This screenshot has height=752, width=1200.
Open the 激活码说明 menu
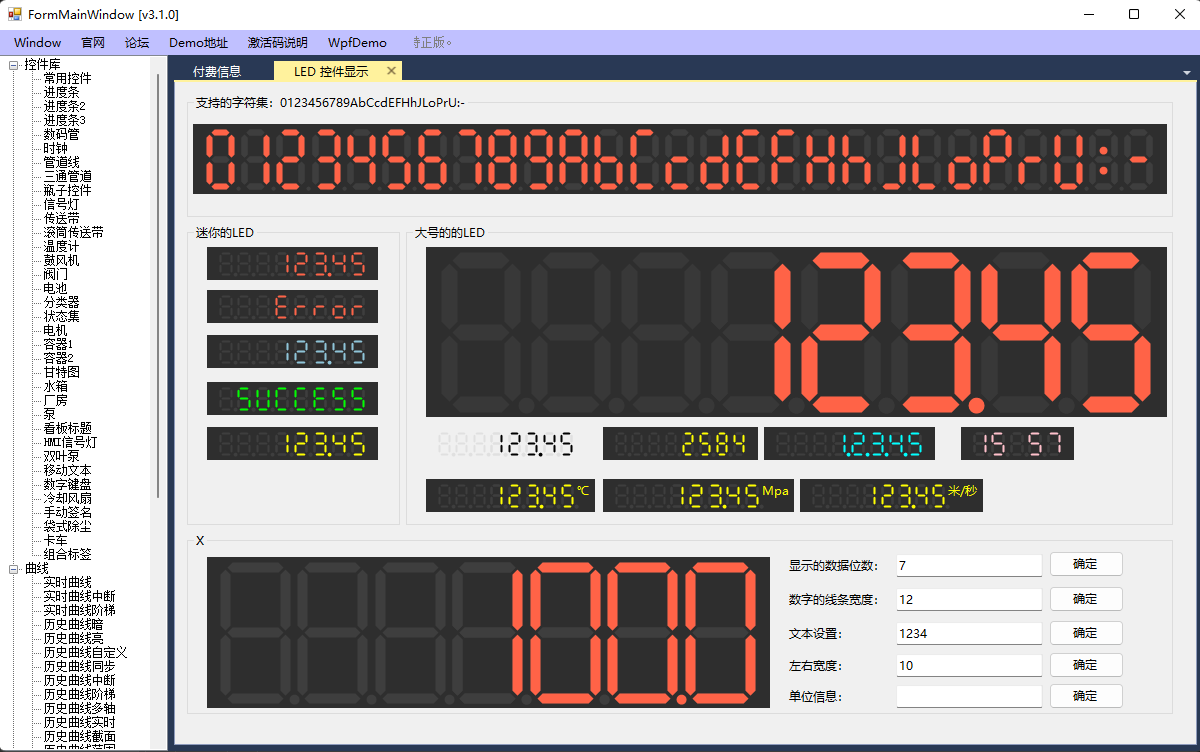point(278,43)
